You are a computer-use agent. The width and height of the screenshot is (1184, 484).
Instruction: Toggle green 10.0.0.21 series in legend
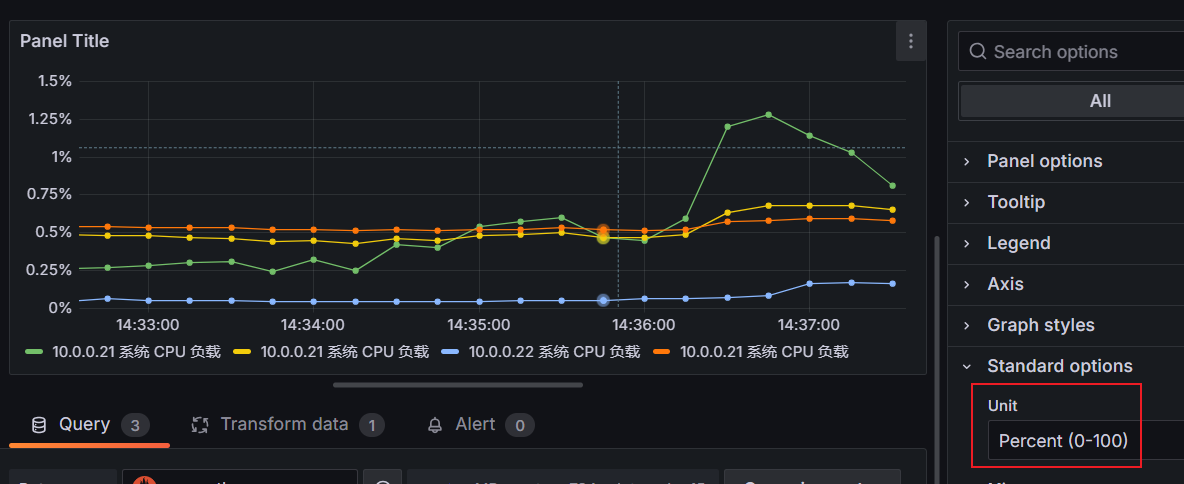coord(122,352)
